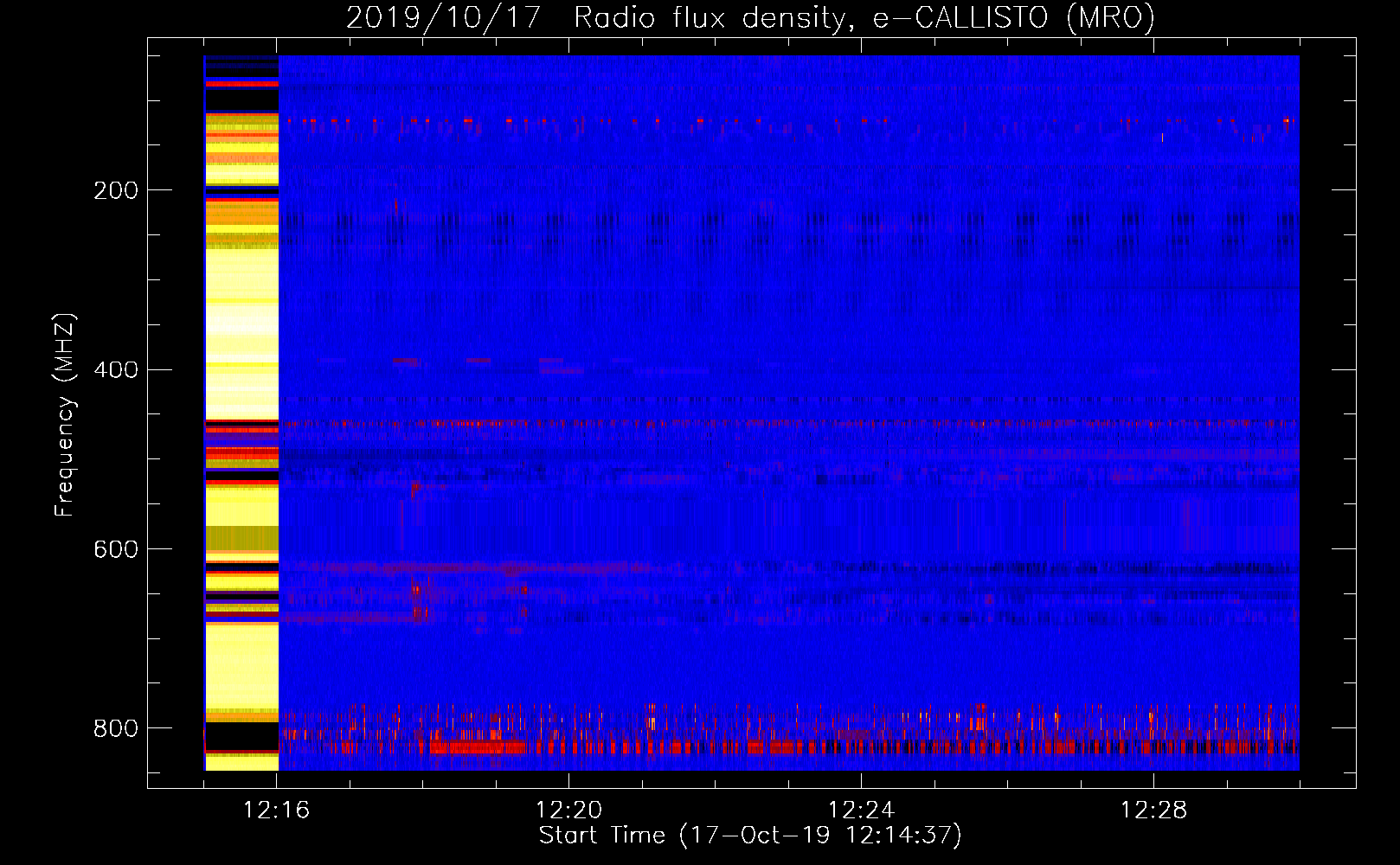
Task: Click the 800 frequency tick label
Action: [x=116, y=728]
